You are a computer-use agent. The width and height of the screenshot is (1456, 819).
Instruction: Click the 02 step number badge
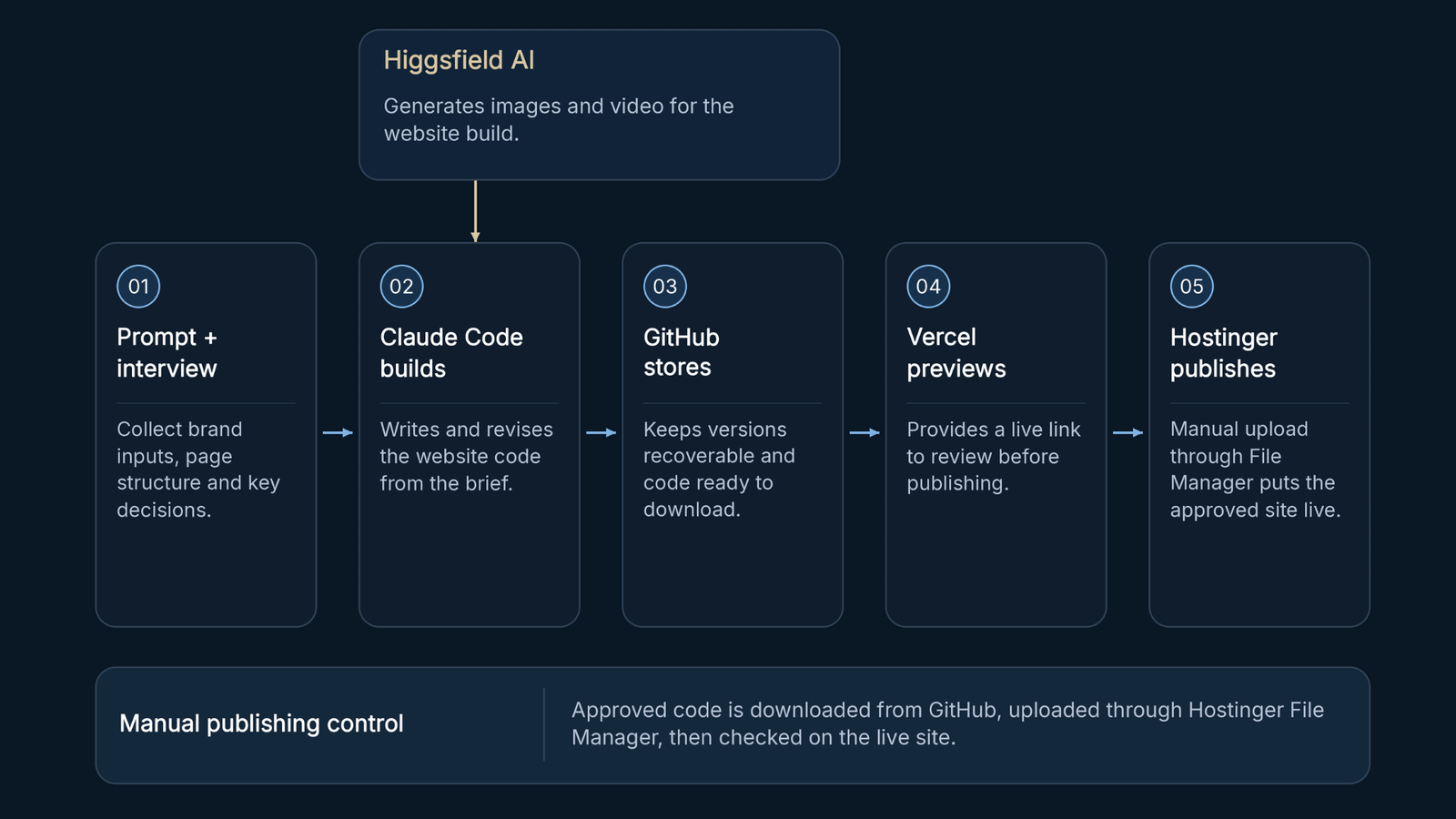tap(401, 287)
